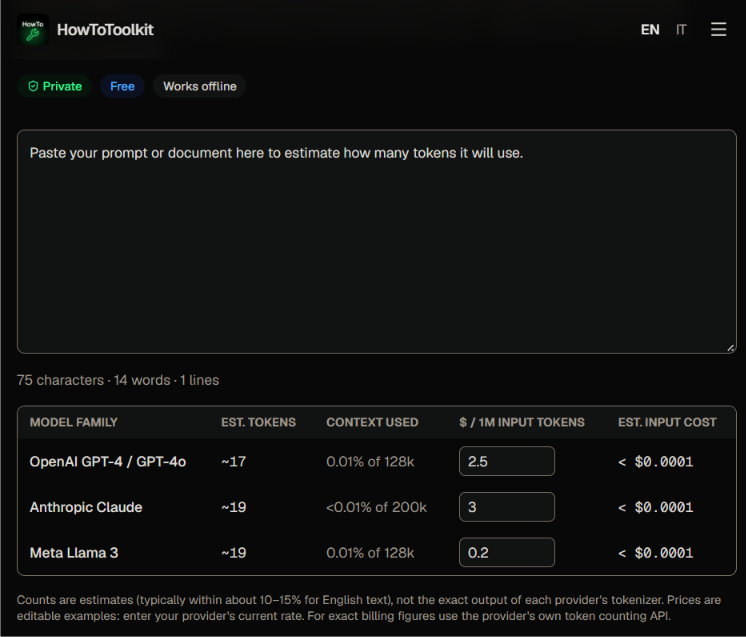Edit the OpenAI GPT-4 price field 2.5
The height and width of the screenshot is (637, 746).
coord(507,461)
